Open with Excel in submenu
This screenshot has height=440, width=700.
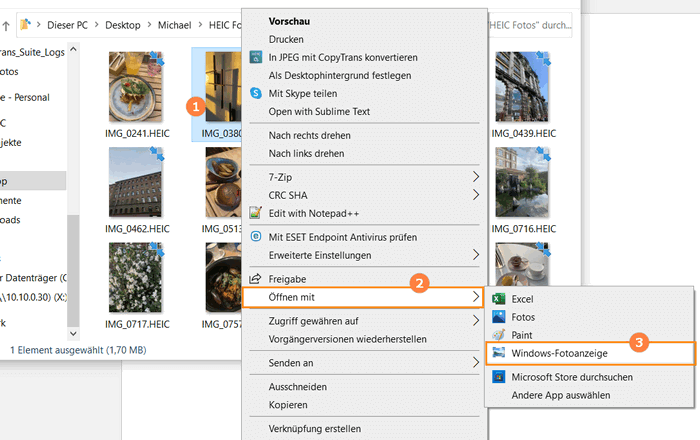tap(522, 299)
